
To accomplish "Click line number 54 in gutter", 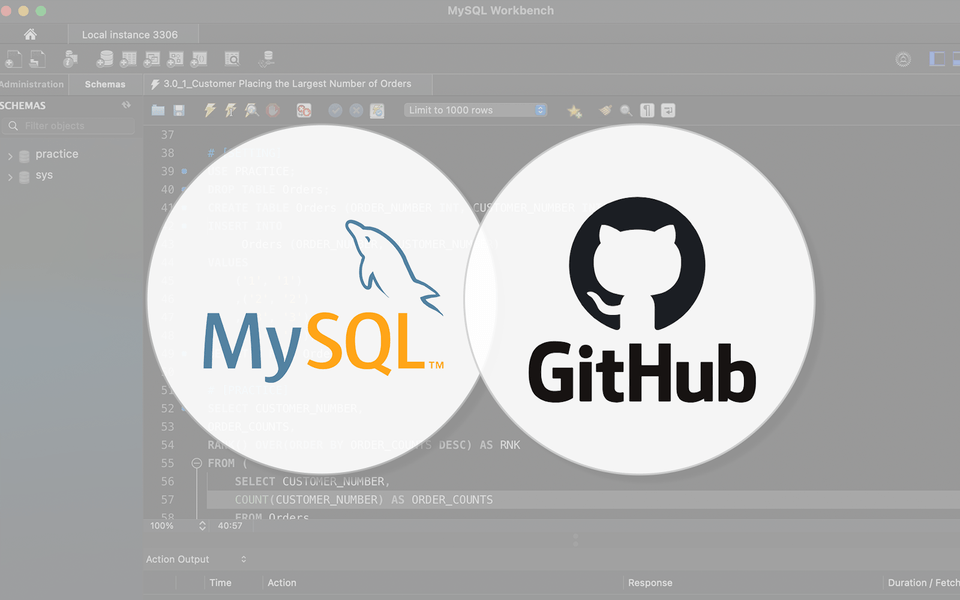I will (x=167, y=445).
